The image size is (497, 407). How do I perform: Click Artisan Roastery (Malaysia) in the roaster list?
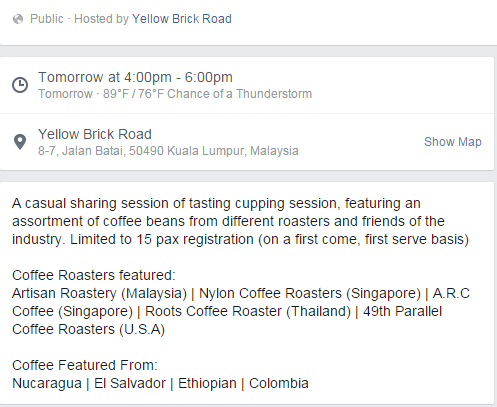(x=99, y=293)
